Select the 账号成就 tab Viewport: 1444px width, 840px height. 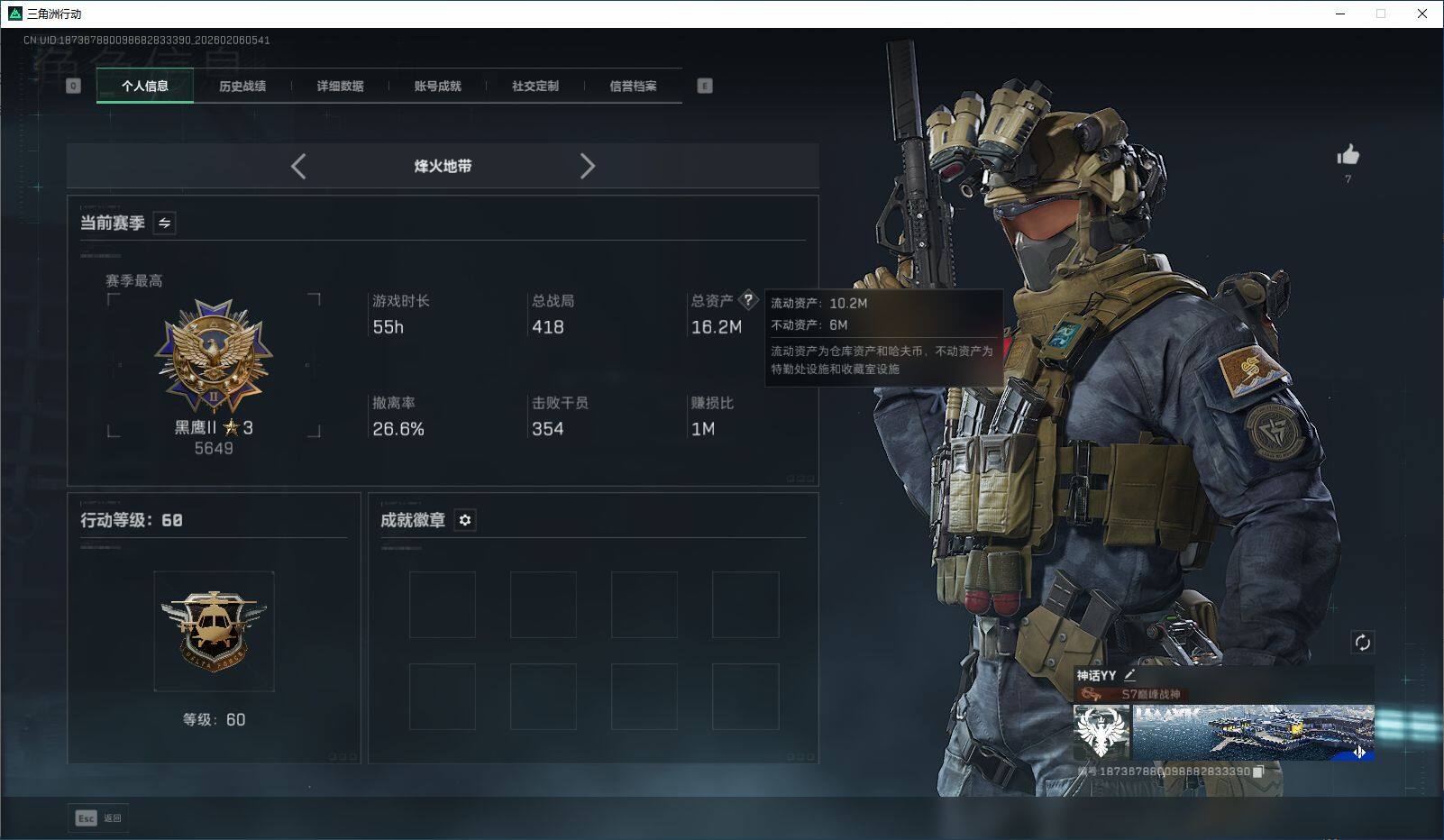tap(437, 86)
